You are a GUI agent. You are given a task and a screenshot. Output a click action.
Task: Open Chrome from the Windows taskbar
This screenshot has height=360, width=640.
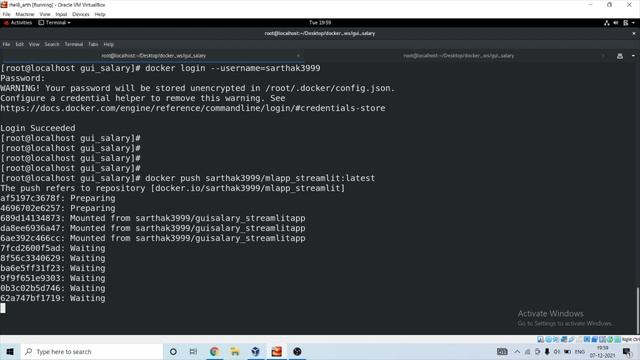point(214,351)
